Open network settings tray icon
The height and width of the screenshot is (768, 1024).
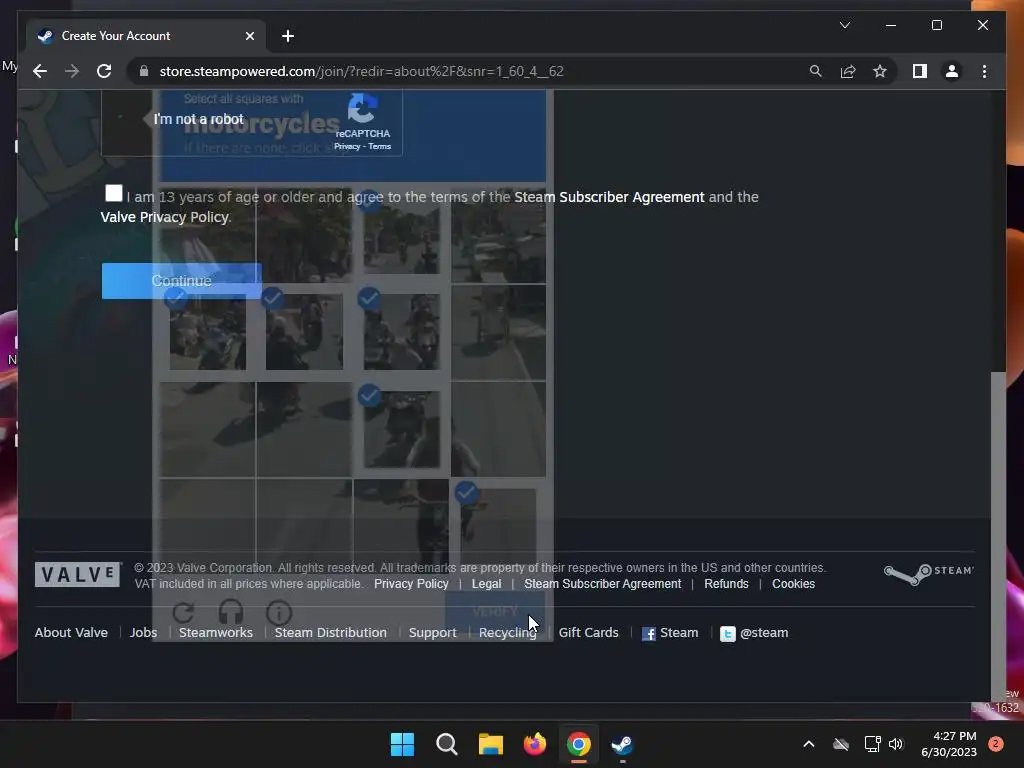(872, 744)
